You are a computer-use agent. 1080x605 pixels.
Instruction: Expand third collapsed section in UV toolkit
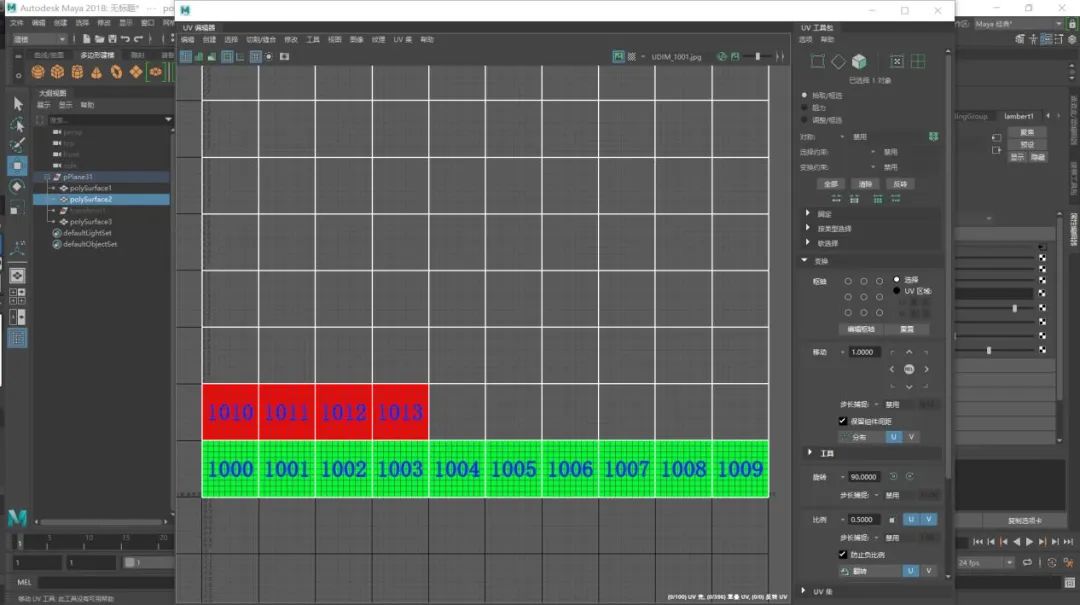coord(808,243)
